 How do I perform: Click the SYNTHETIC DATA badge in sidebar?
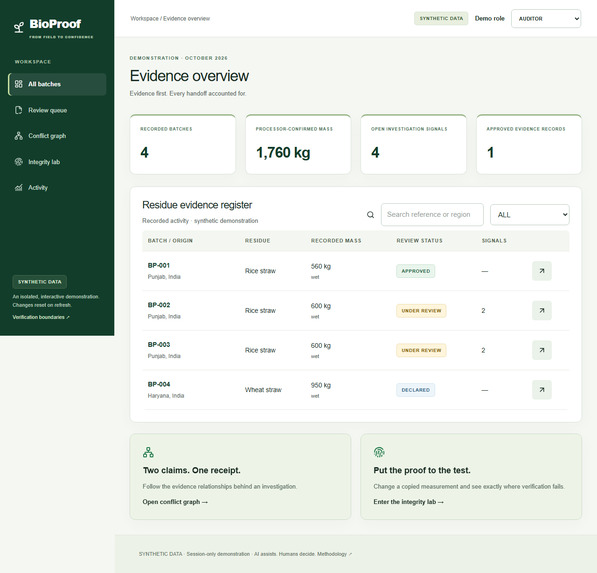click(x=40, y=282)
